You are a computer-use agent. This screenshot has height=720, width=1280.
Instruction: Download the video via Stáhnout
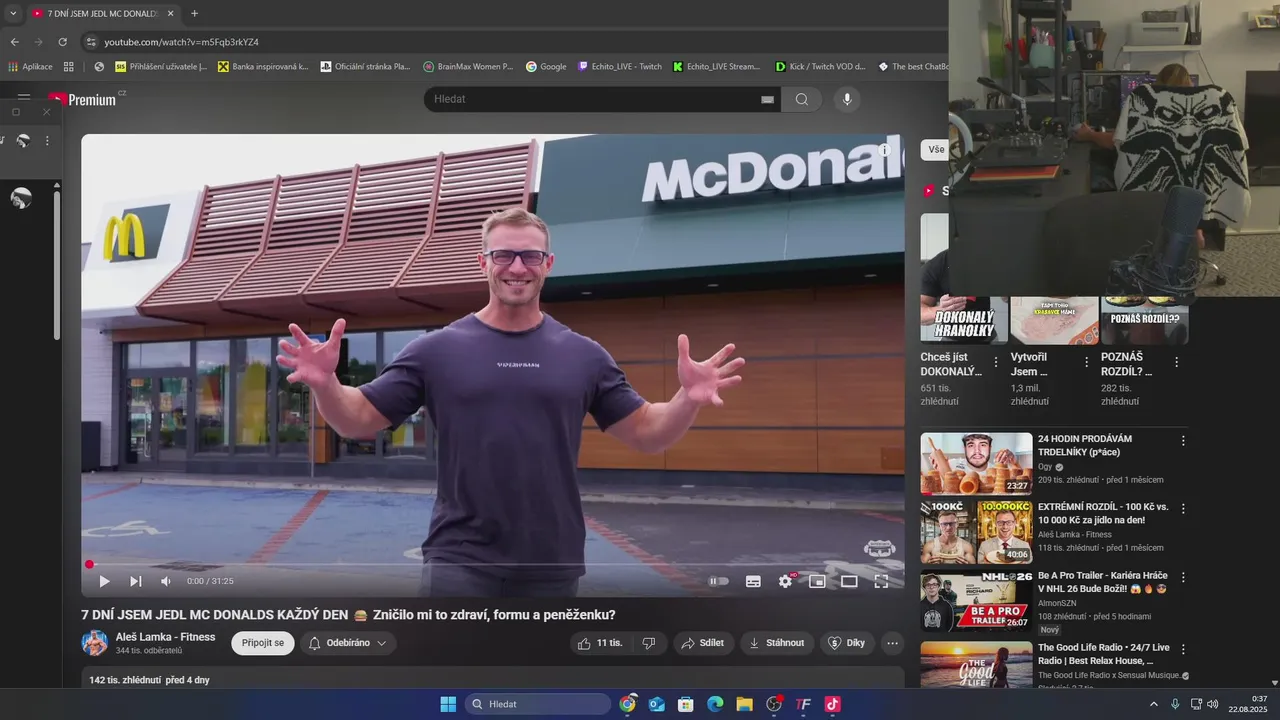777,643
